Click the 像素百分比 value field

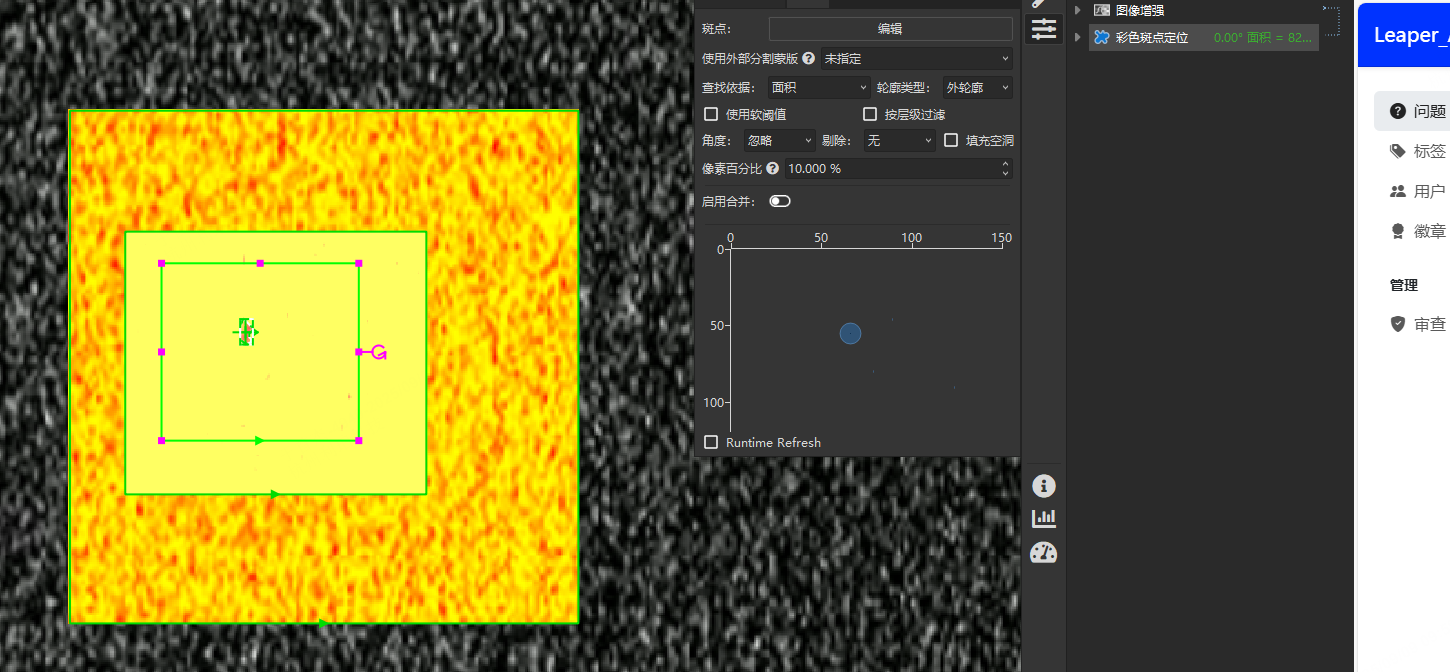890,168
